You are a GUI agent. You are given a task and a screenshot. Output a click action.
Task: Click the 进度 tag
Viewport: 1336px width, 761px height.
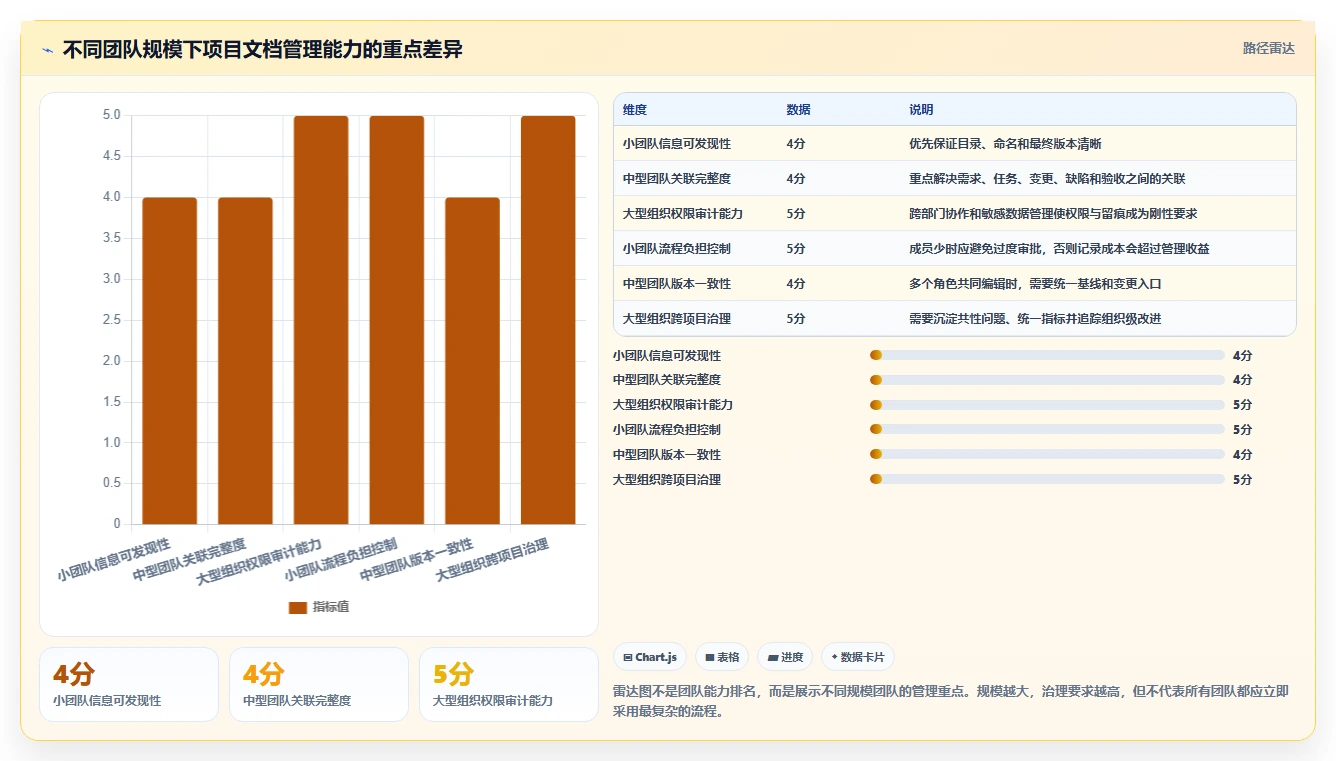785,657
